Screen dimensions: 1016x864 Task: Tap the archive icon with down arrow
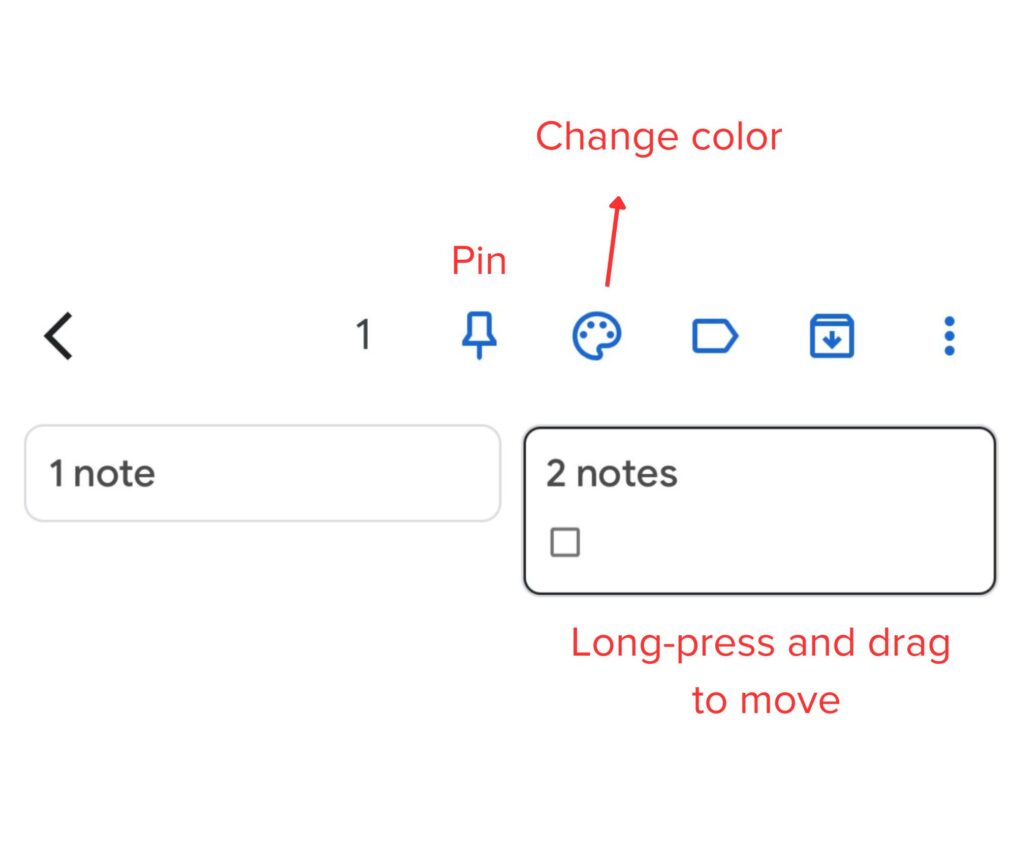click(x=831, y=336)
